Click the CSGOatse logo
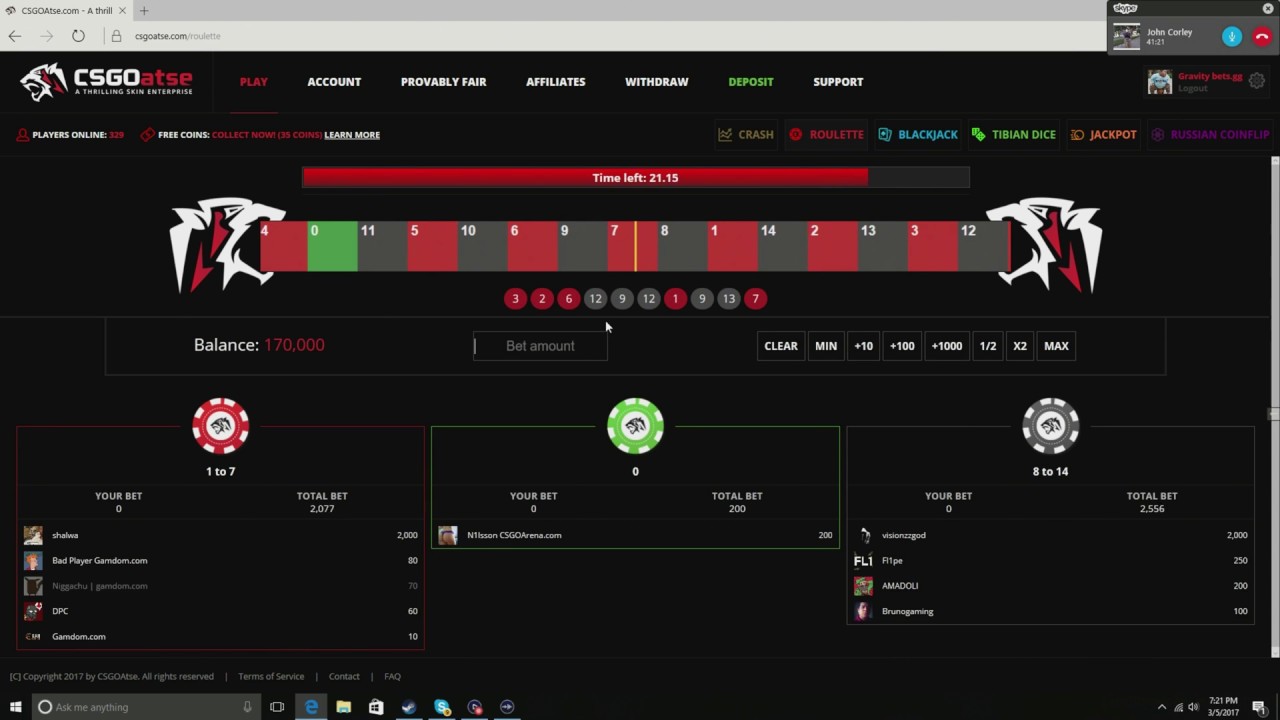This screenshot has width=1280, height=720. (x=106, y=82)
